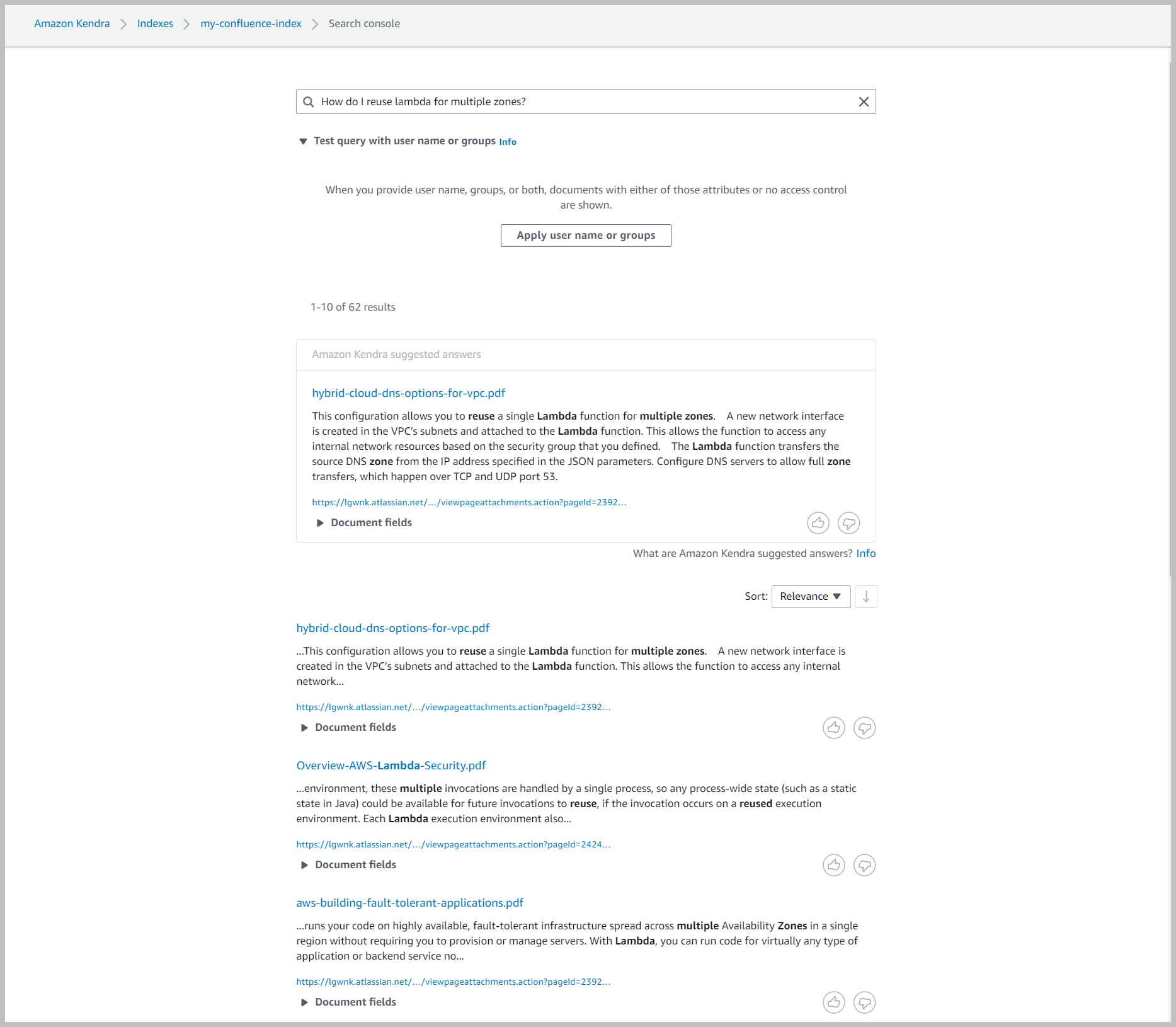1176x1027 pixels.
Task: Visit atlassian URL for Lambda Security result
Action: (454, 845)
